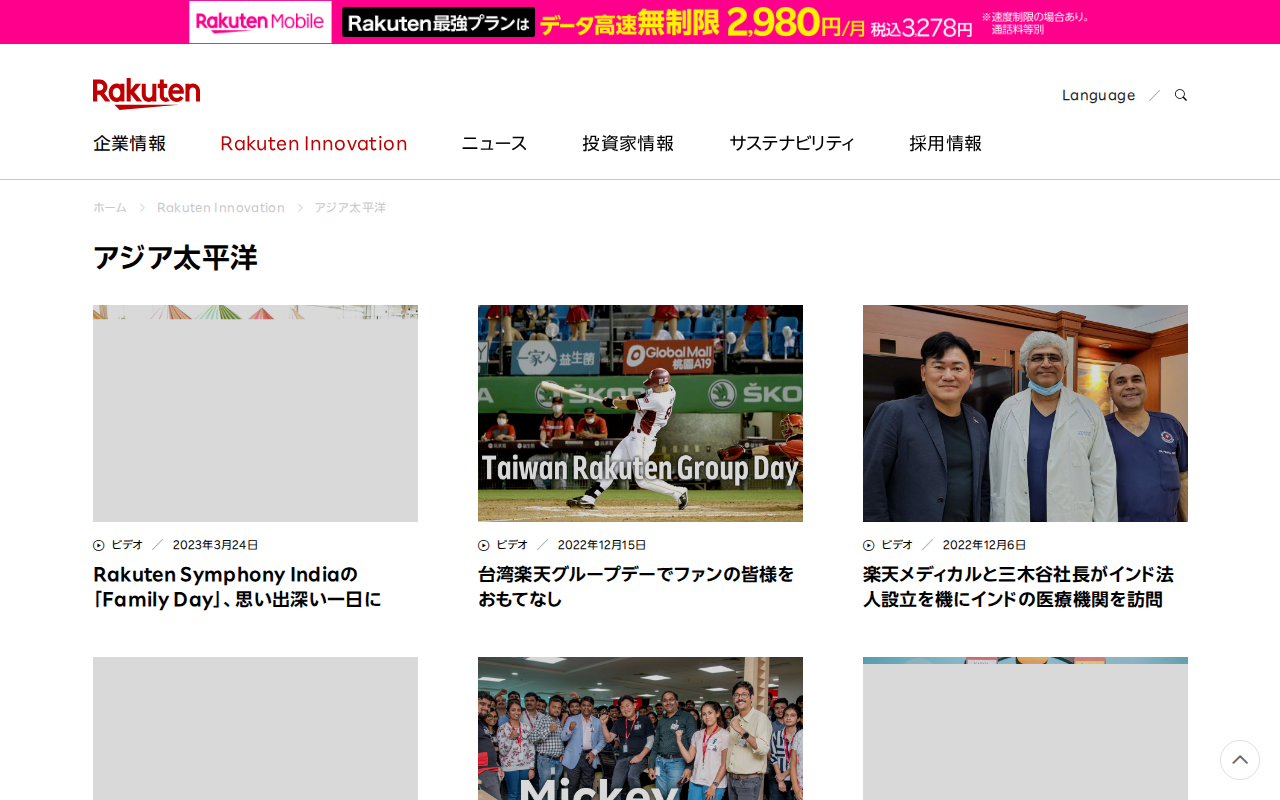Click the アジア太平洋 breadcrumb text
The width and height of the screenshot is (1280, 800).
tap(350, 207)
